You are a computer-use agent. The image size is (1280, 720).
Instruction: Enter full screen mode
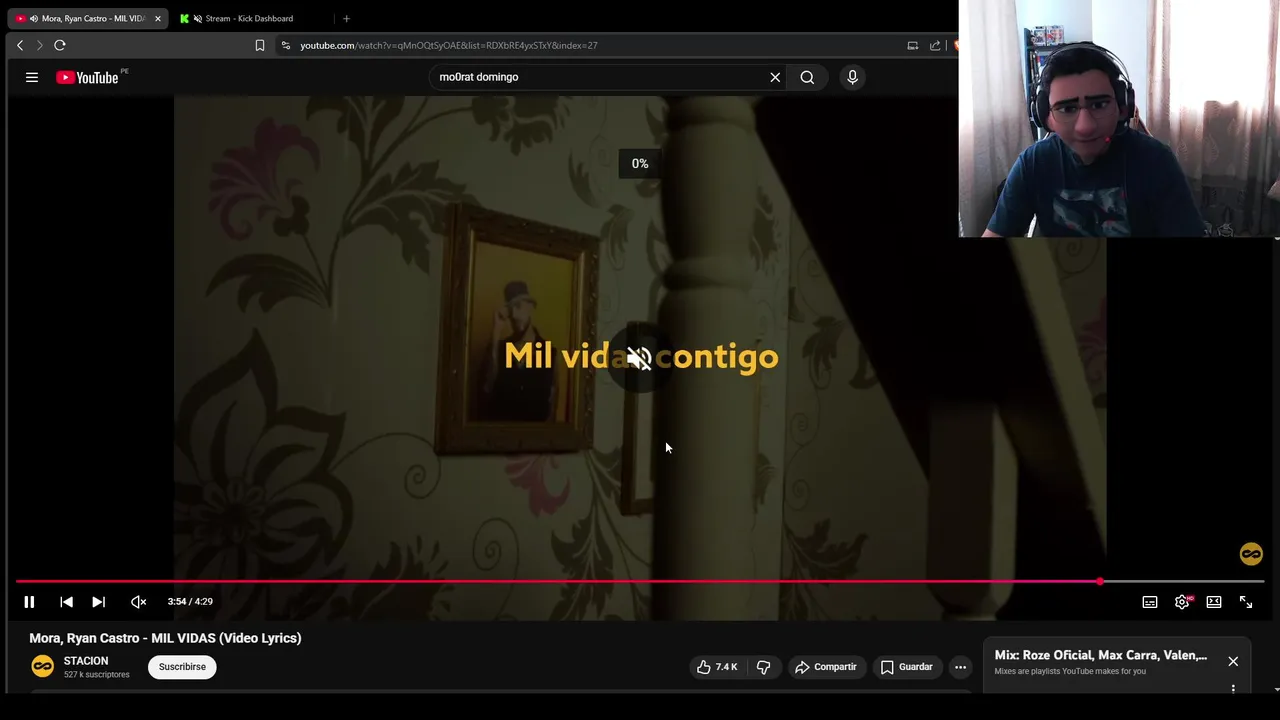click(1246, 602)
